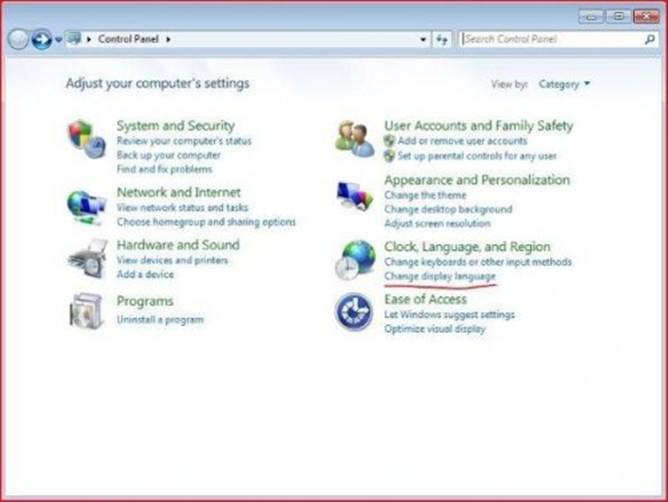Click shield icon beside Set up parental controls

click(389, 156)
